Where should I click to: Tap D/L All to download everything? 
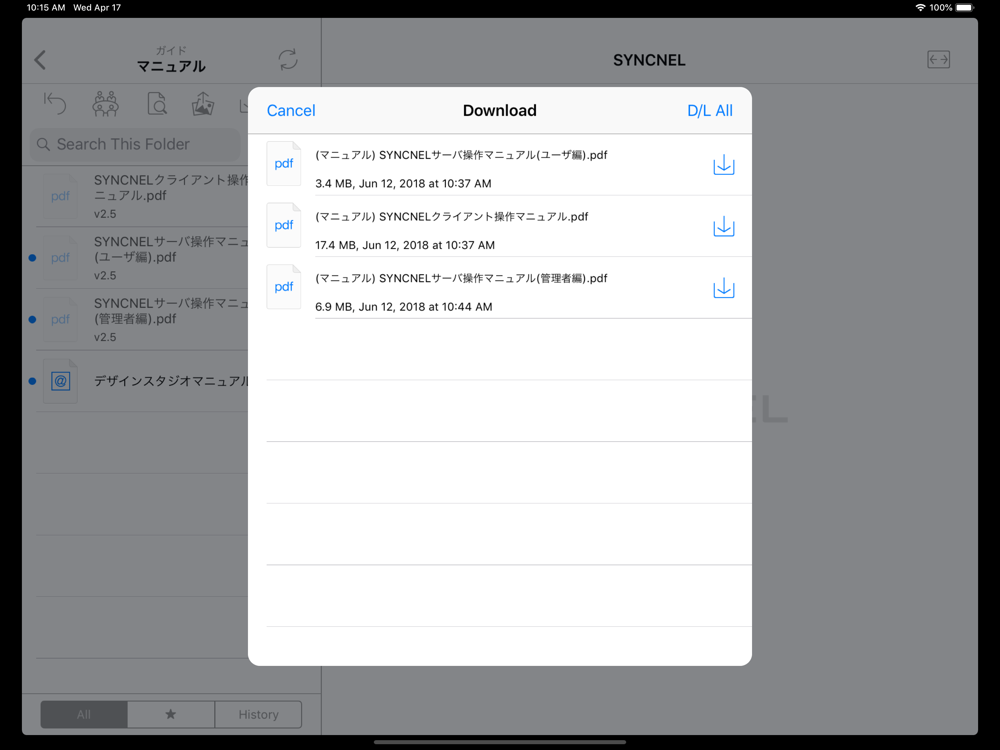710,110
